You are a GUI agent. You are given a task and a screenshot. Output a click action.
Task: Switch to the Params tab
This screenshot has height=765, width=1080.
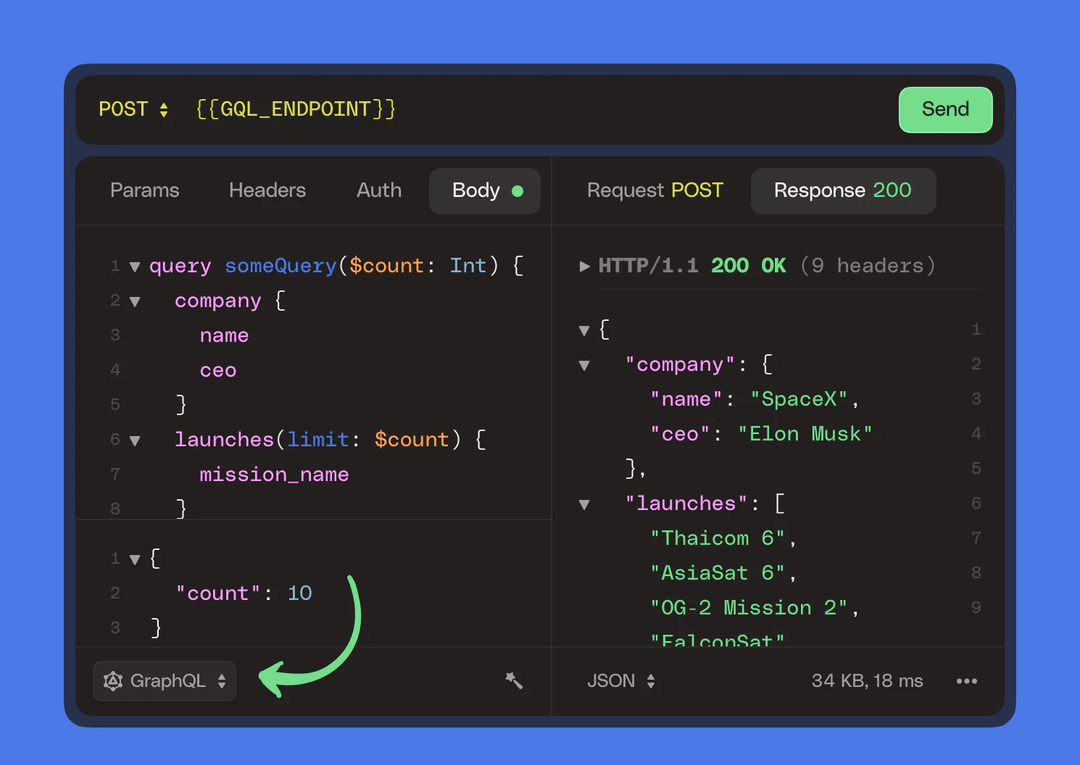144,190
